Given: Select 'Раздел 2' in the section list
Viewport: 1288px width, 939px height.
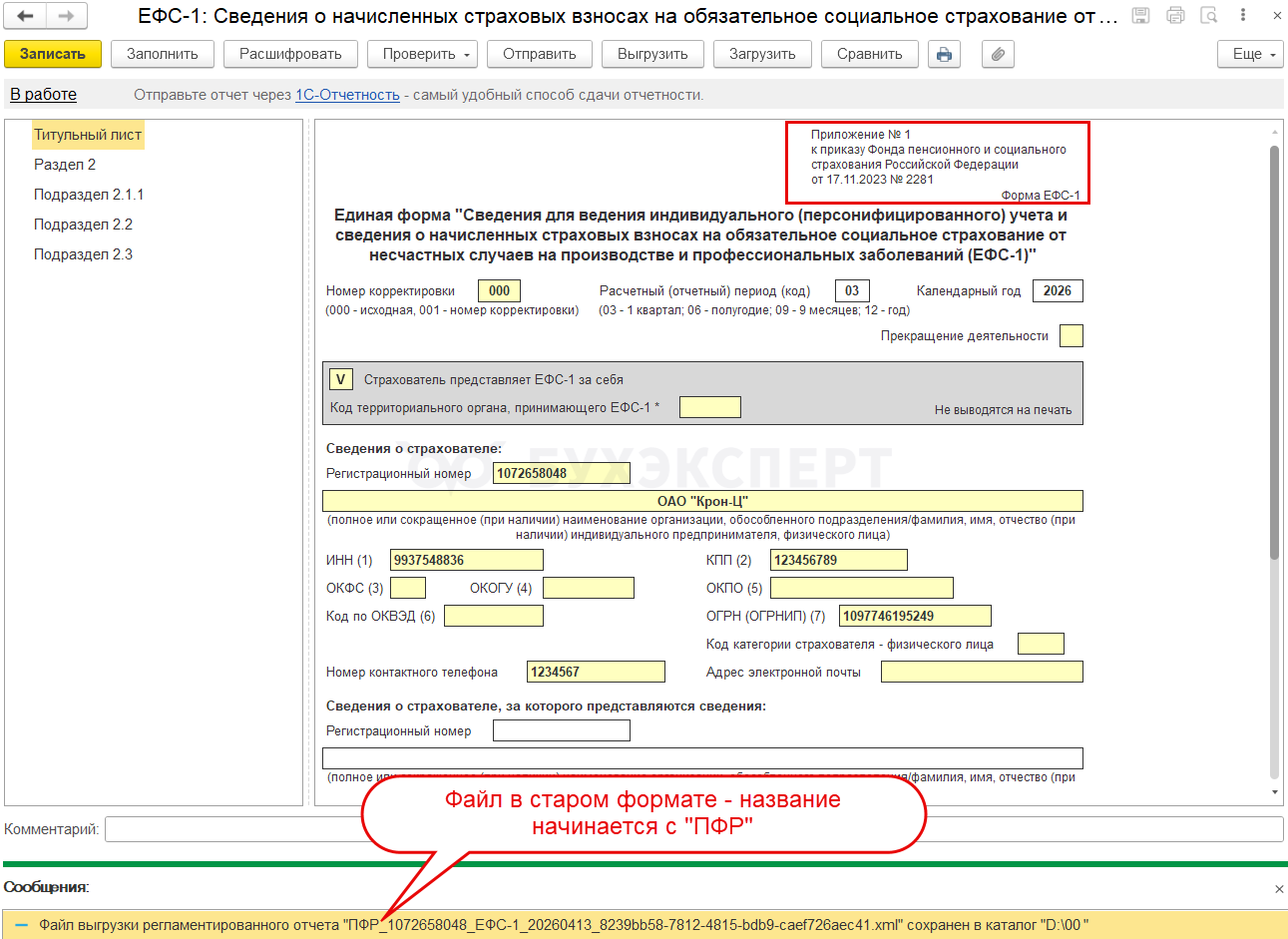Looking at the screenshot, I should (65, 165).
